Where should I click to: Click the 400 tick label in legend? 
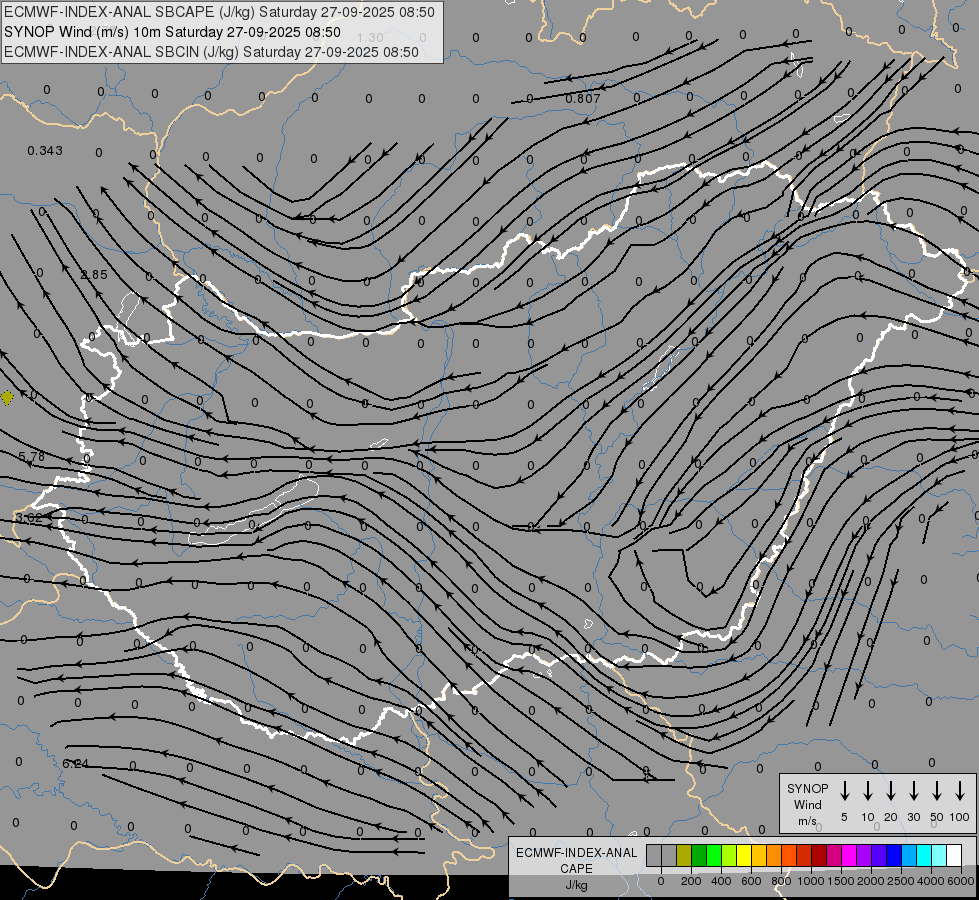tap(721, 881)
